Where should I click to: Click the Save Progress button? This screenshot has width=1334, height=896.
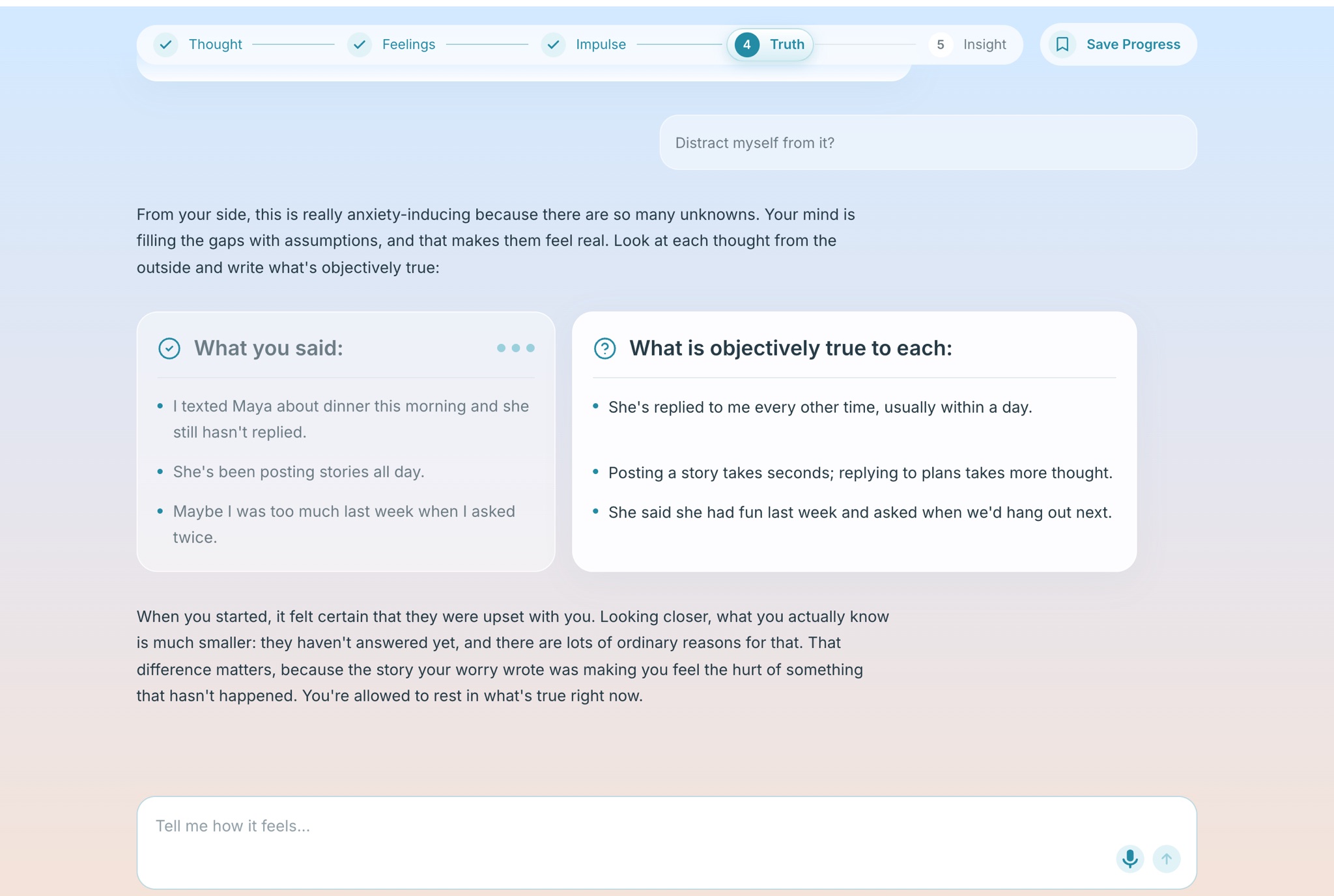[1118, 44]
